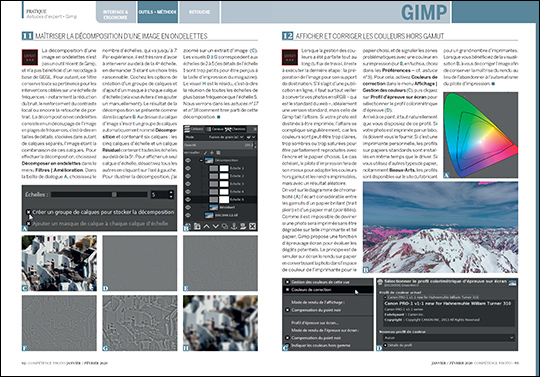Image resolution: width=540 pixels, height=377 pixels.
Task: Toggle the eye icon of Échelle 3 layer
Action: (x=188, y=184)
